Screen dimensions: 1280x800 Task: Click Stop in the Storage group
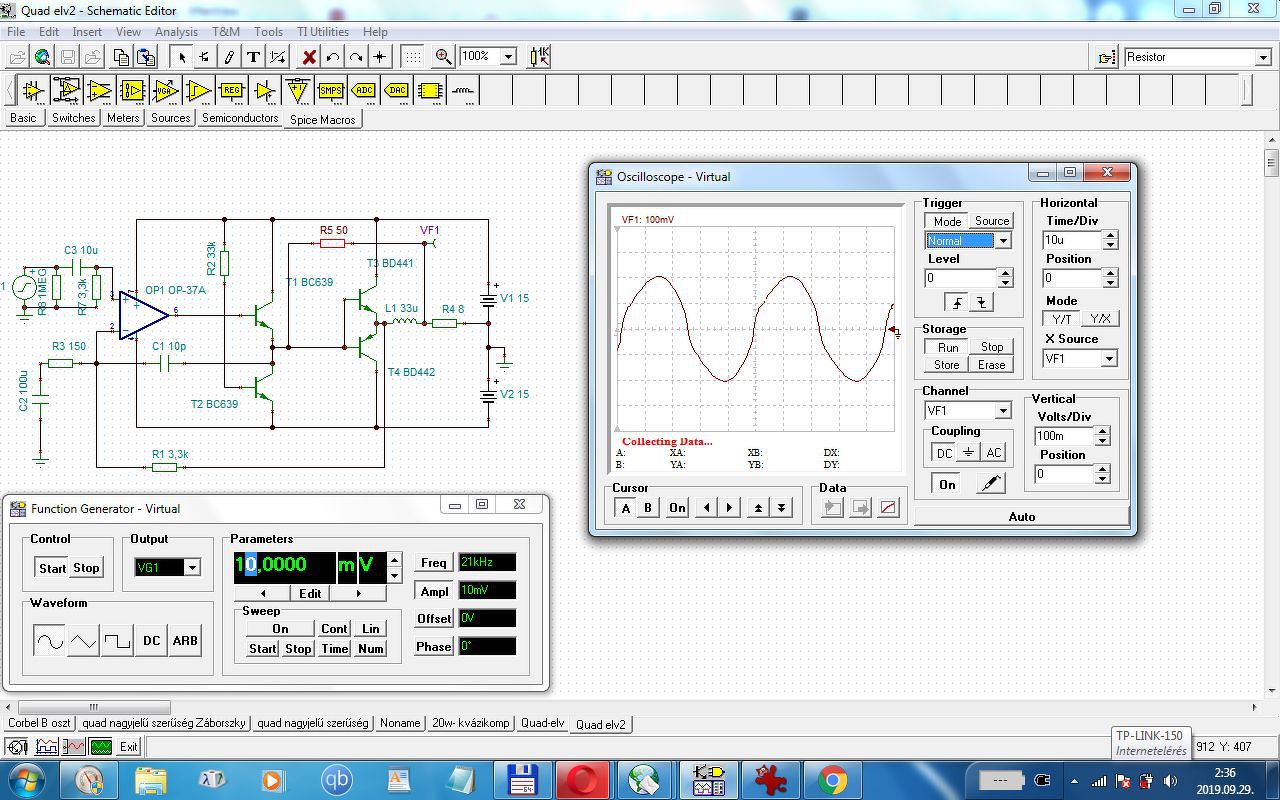coord(991,347)
